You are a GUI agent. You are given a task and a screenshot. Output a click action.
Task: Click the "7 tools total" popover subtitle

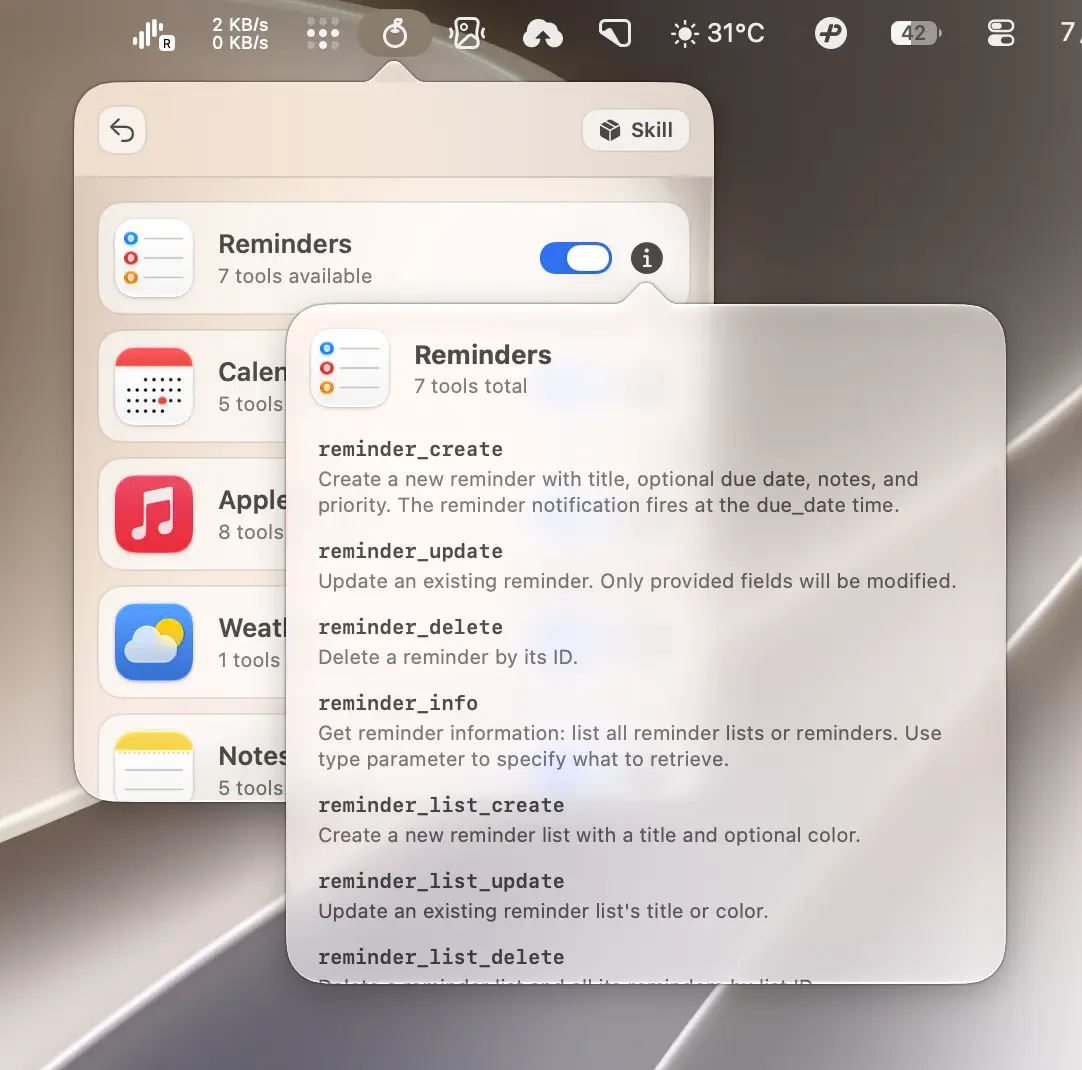click(x=471, y=386)
